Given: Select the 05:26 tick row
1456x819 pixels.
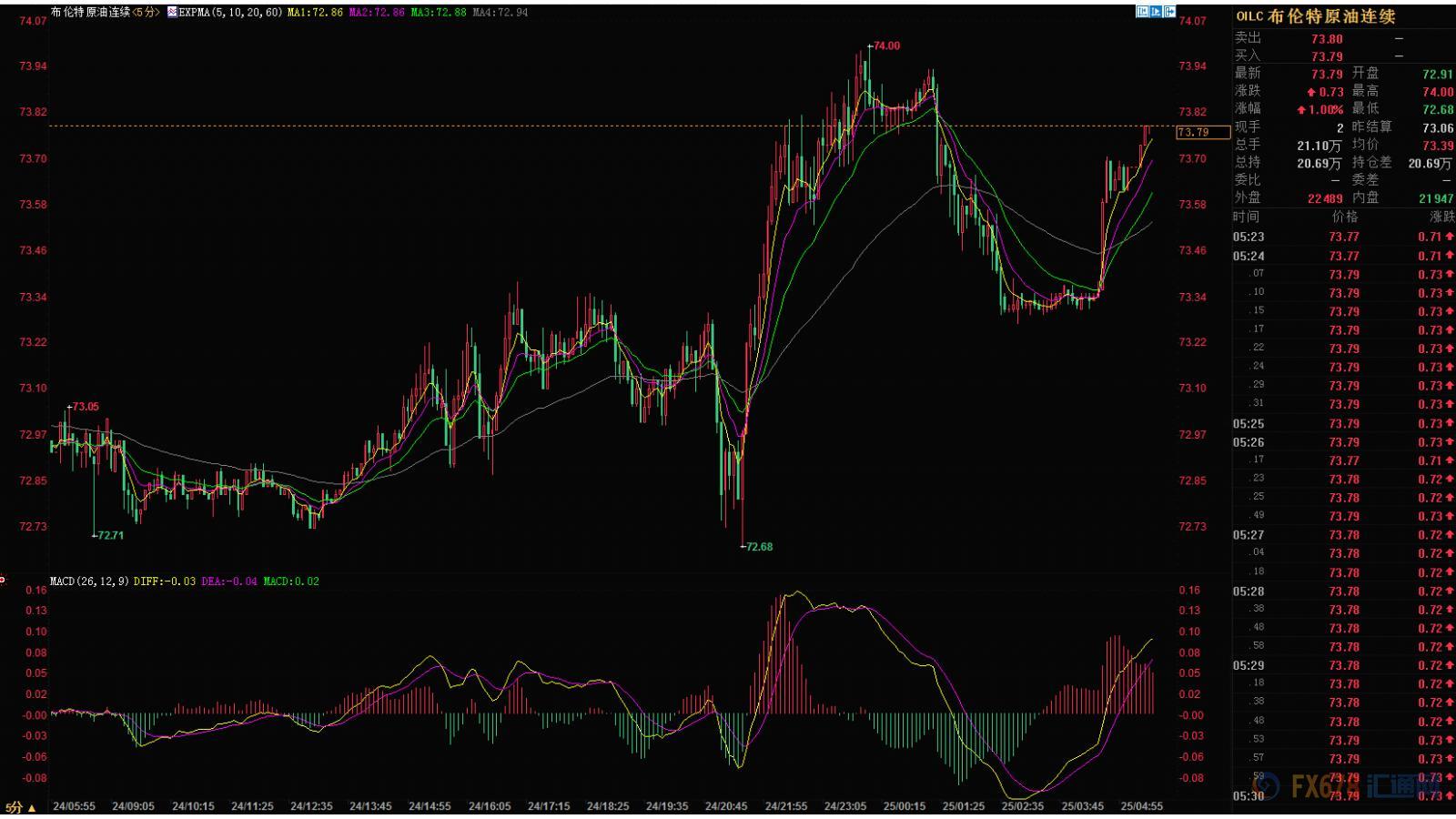Looking at the screenshot, I should (1344, 442).
